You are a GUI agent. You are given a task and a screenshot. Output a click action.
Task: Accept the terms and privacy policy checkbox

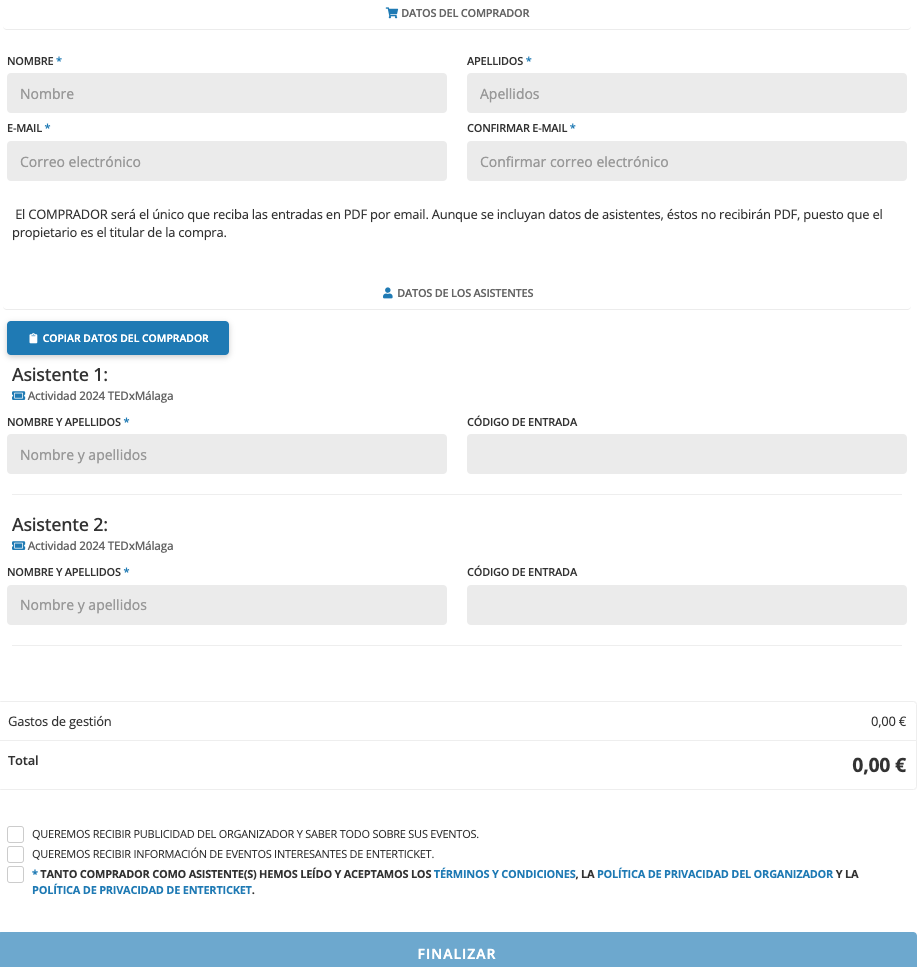point(16,875)
